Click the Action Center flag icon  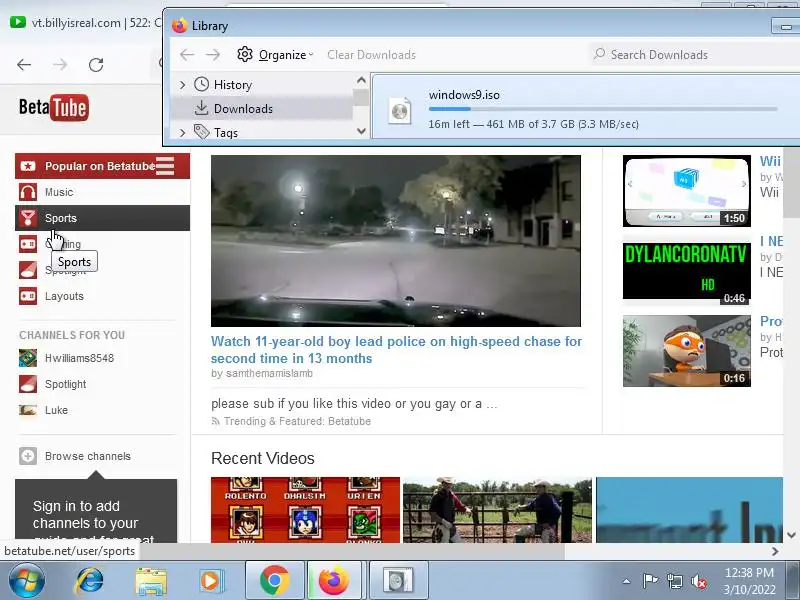(650, 581)
